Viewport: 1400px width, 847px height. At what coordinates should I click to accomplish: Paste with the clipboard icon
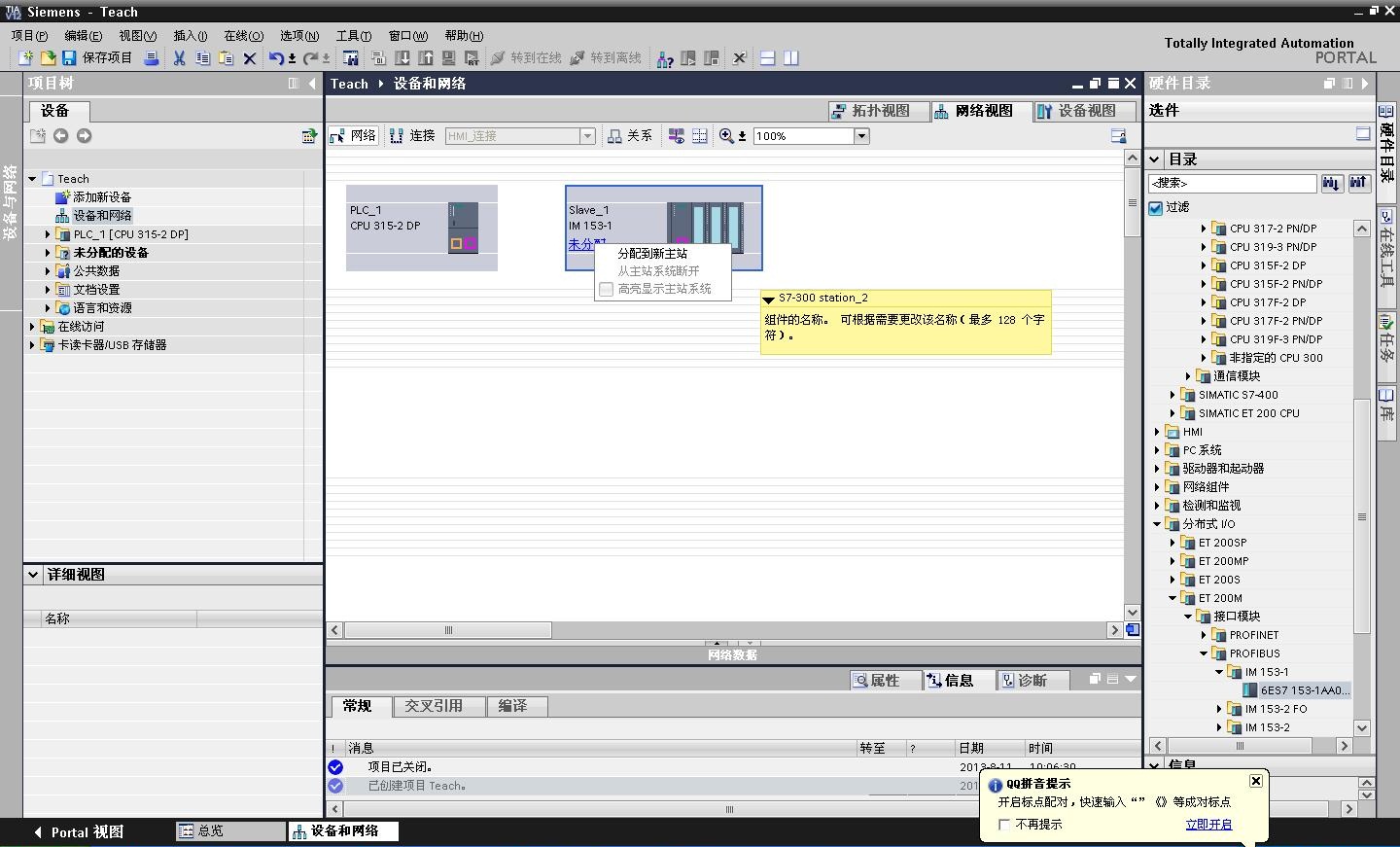[226, 58]
